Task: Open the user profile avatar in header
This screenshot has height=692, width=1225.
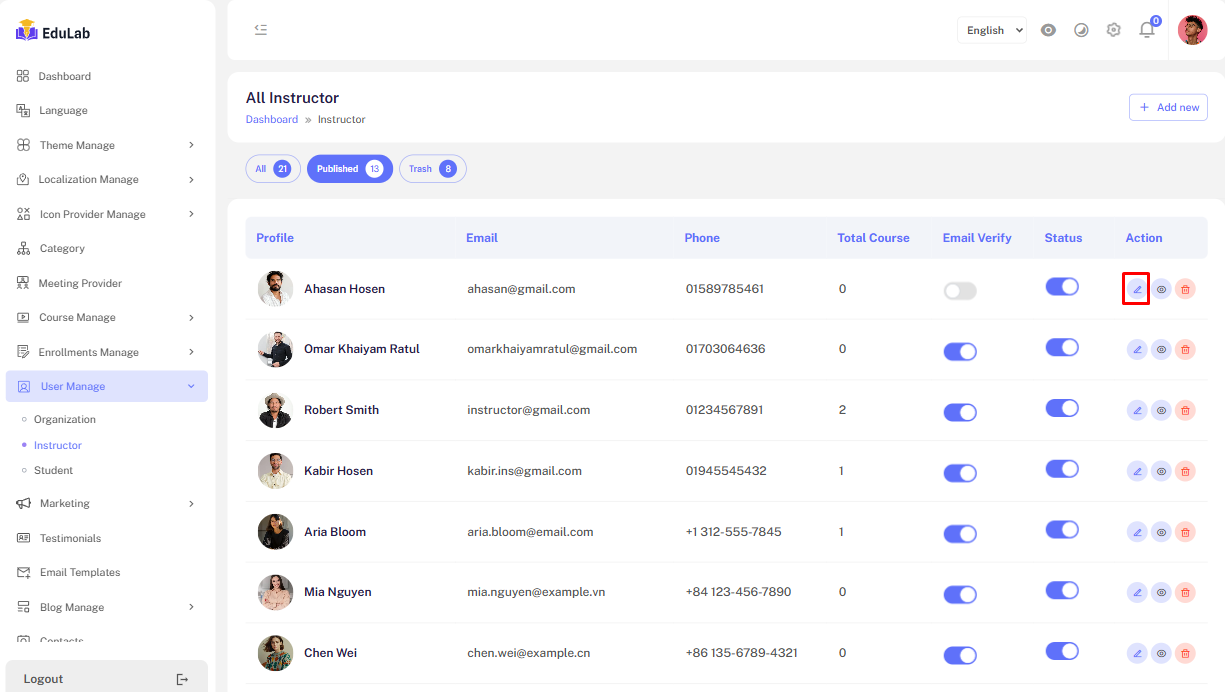Action: (x=1192, y=30)
